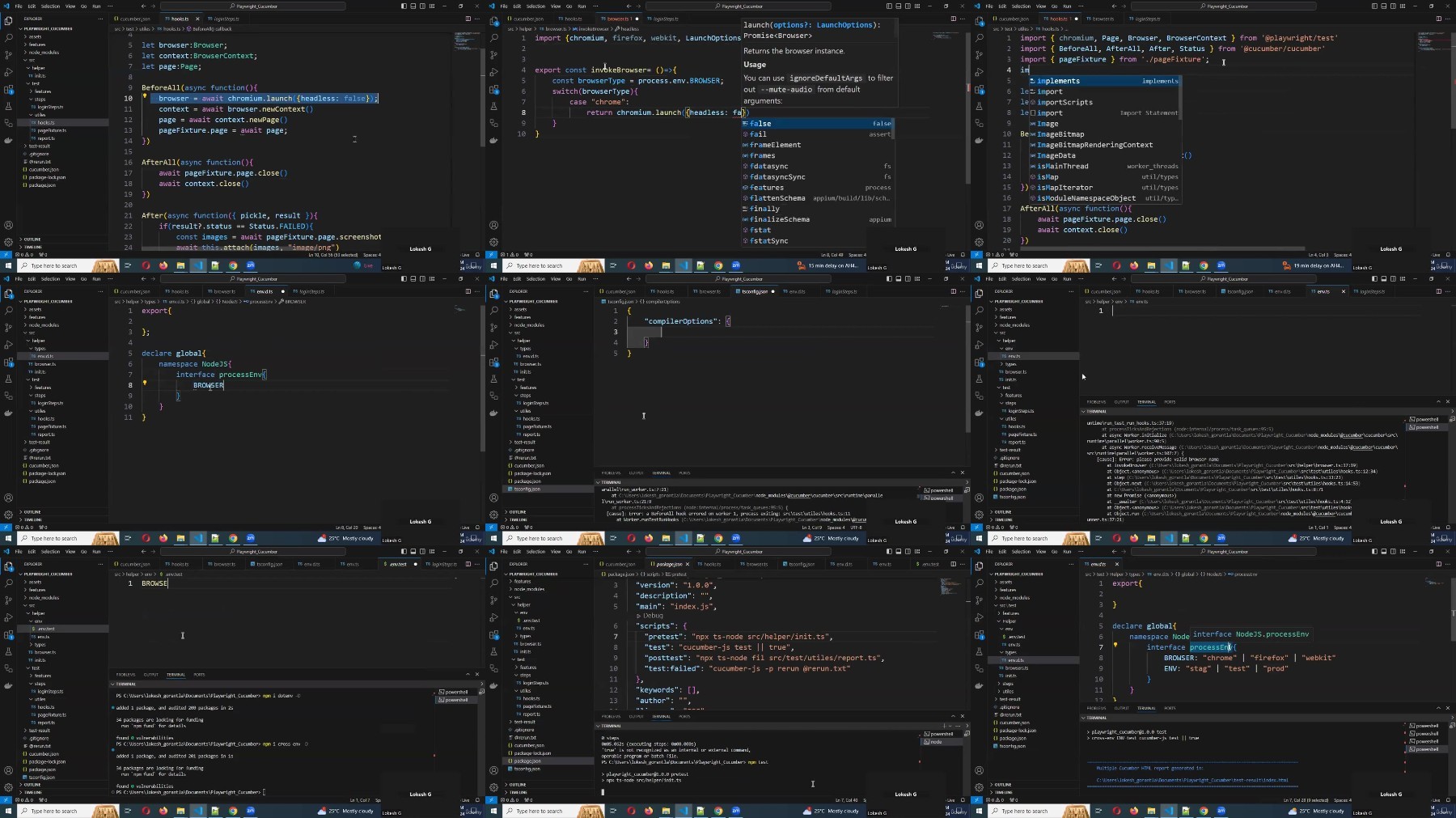Switch to loginSteps.ts tab in top-left window

click(x=225, y=19)
